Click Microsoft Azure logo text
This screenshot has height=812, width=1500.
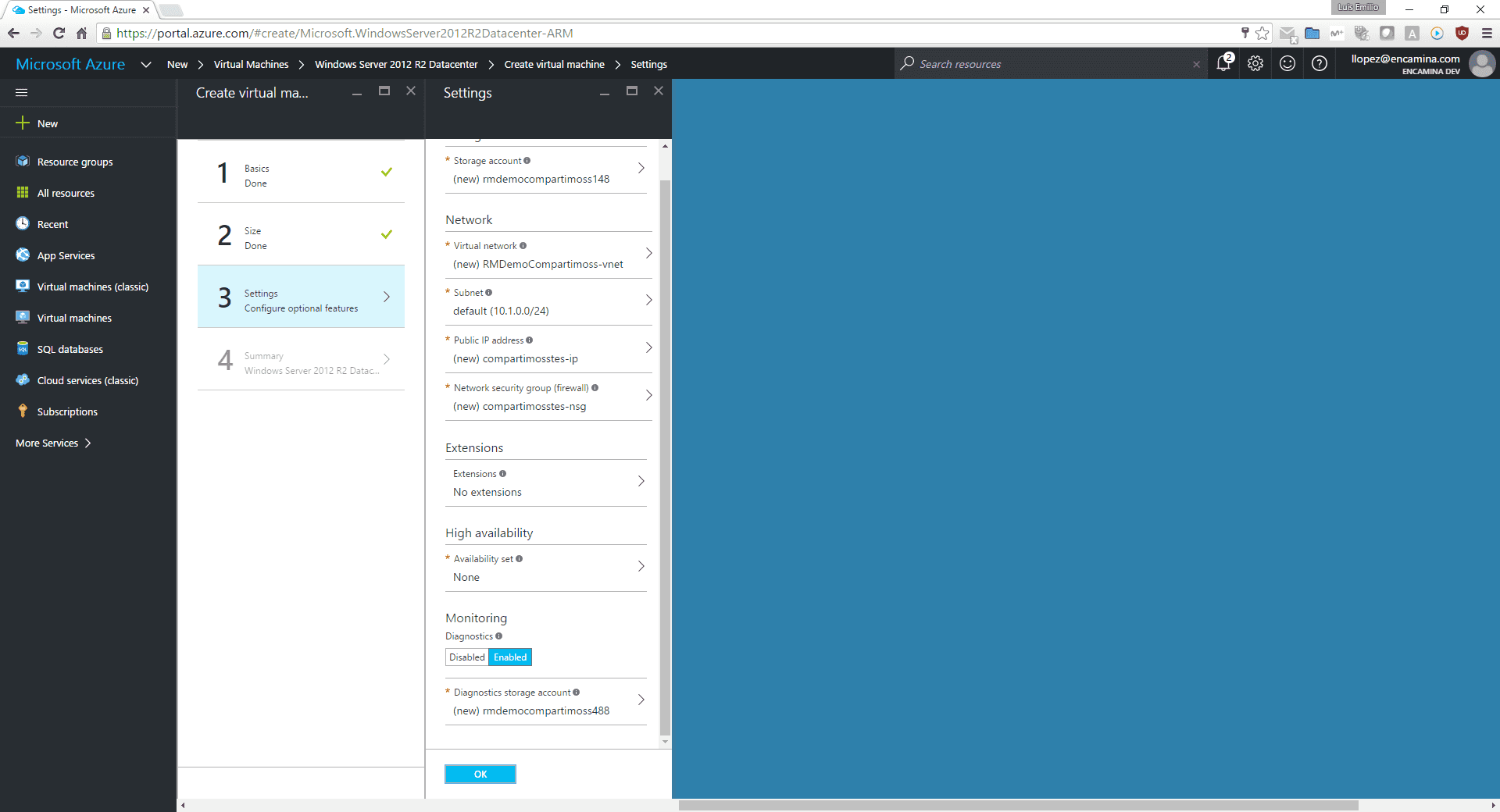pyautogui.click(x=70, y=64)
